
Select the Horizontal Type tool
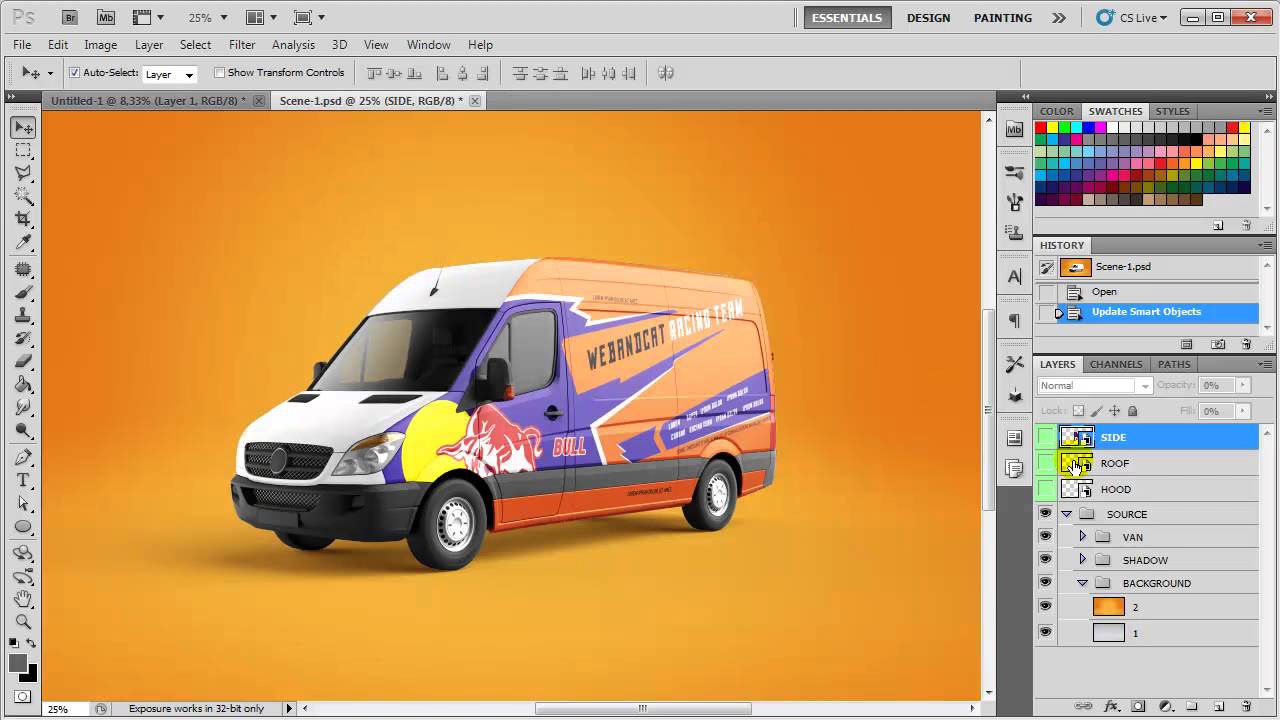(x=23, y=480)
